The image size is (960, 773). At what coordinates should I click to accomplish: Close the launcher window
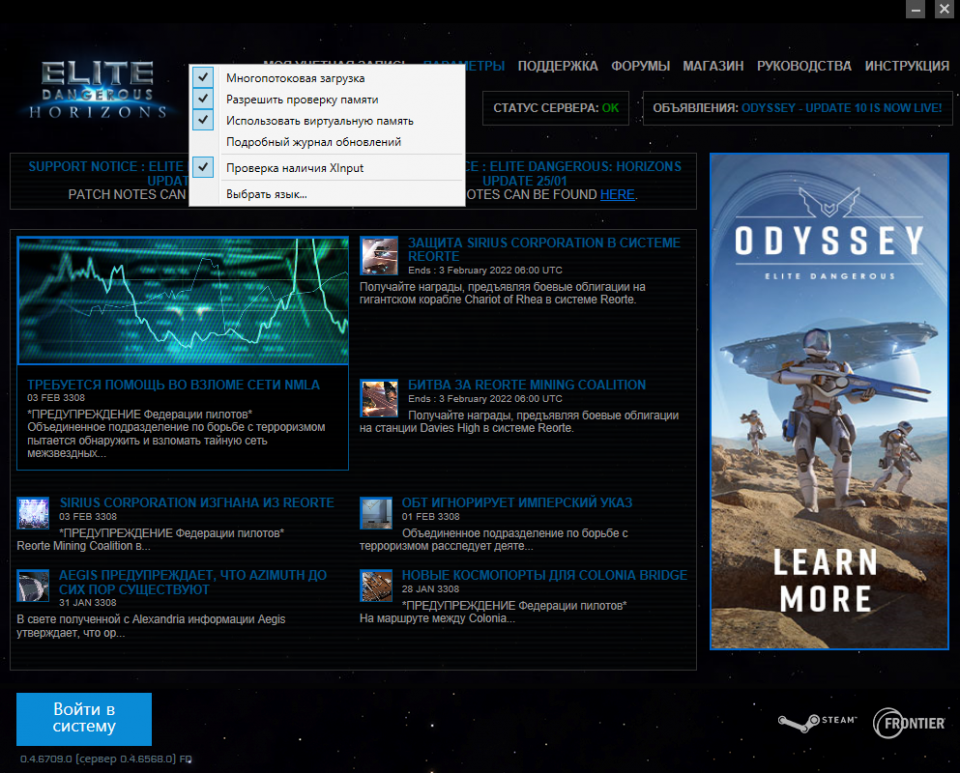(x=943, y=9)
